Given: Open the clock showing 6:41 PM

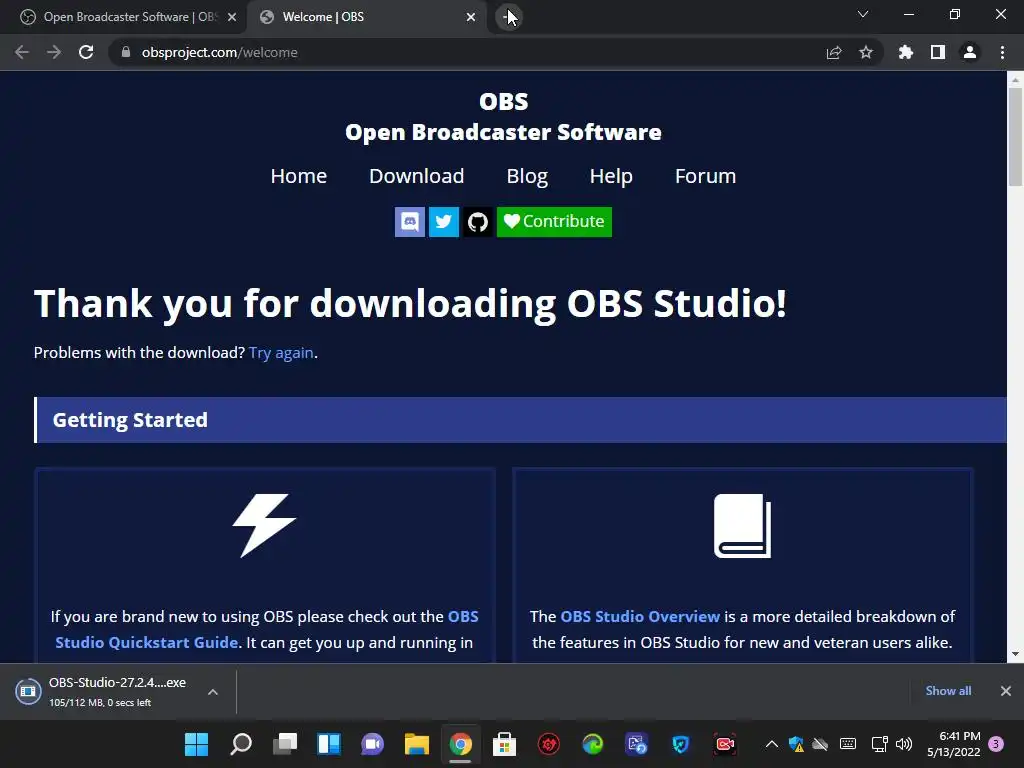Looking at the screenshot, I should pos(954,744).
